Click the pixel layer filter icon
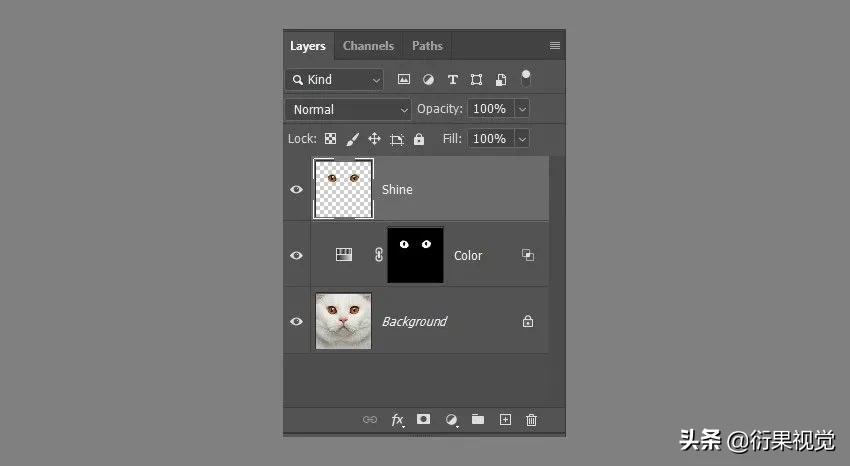The width and height of the screenshot is (850, 466). click(x=404, y=79)
